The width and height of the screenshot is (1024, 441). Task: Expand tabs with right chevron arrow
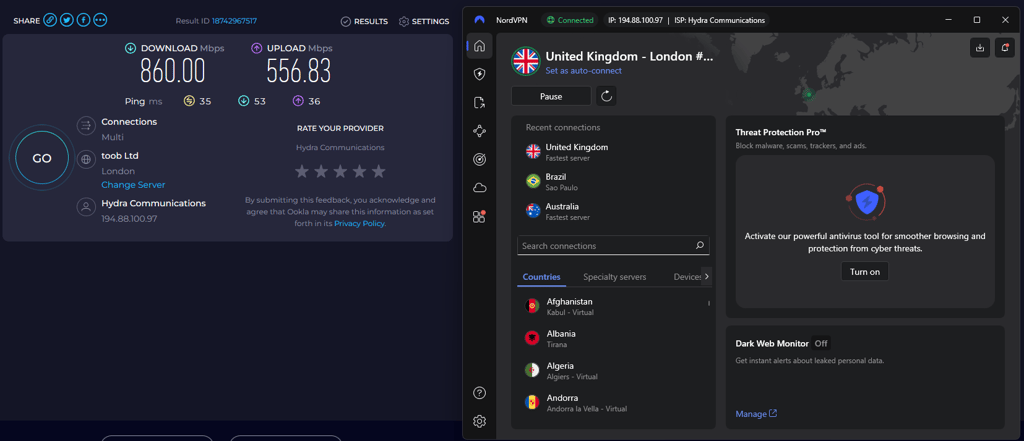pyautogui.click(x=707, y=276)
